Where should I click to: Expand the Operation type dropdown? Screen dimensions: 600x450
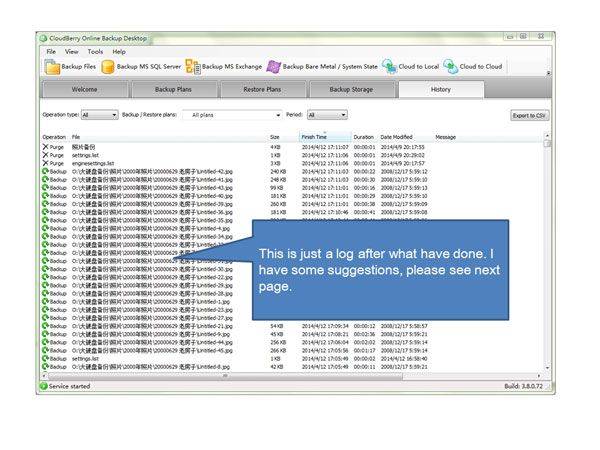[99, 115]
